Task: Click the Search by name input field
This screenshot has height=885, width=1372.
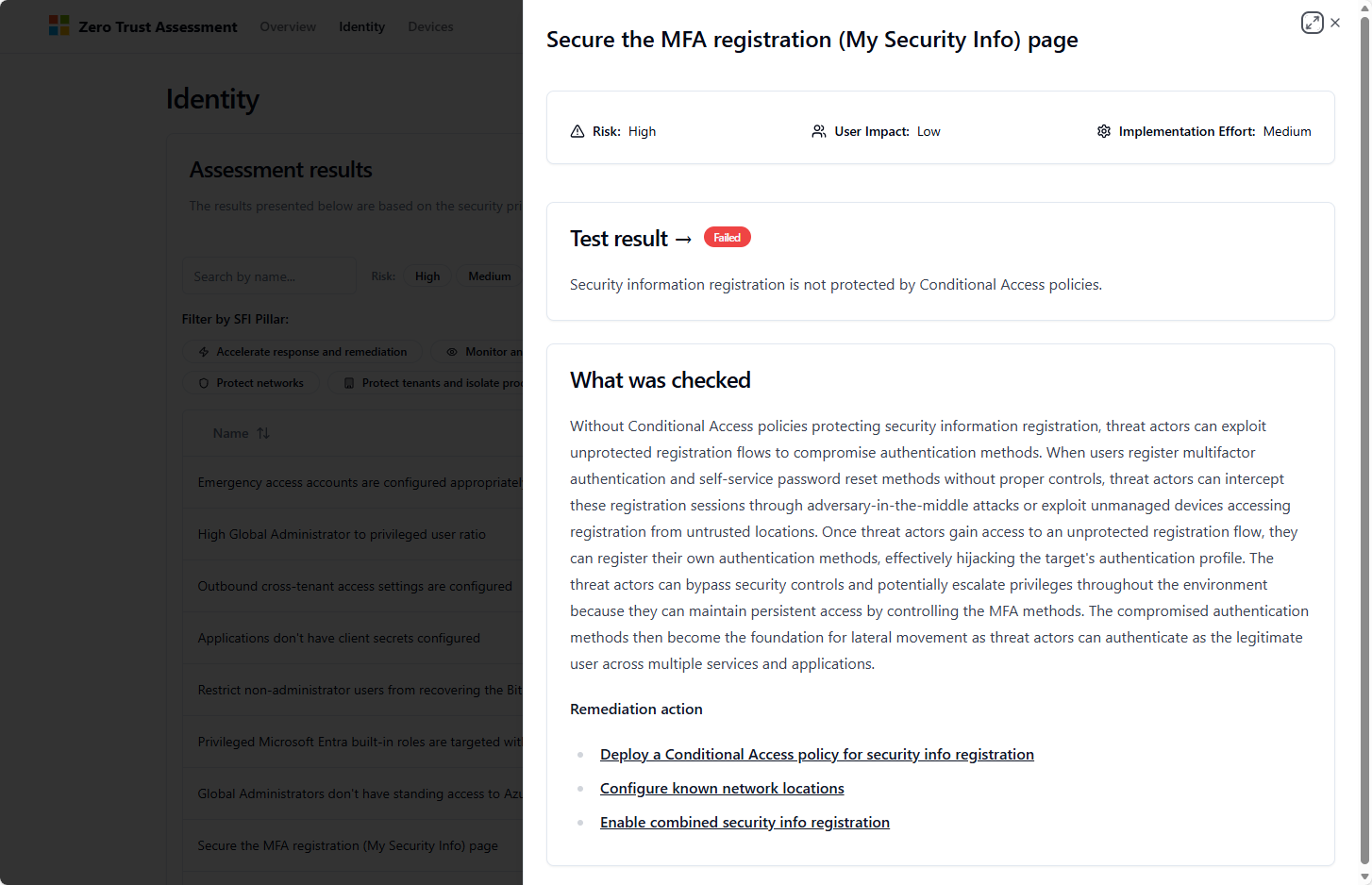Action: [269, 276]
